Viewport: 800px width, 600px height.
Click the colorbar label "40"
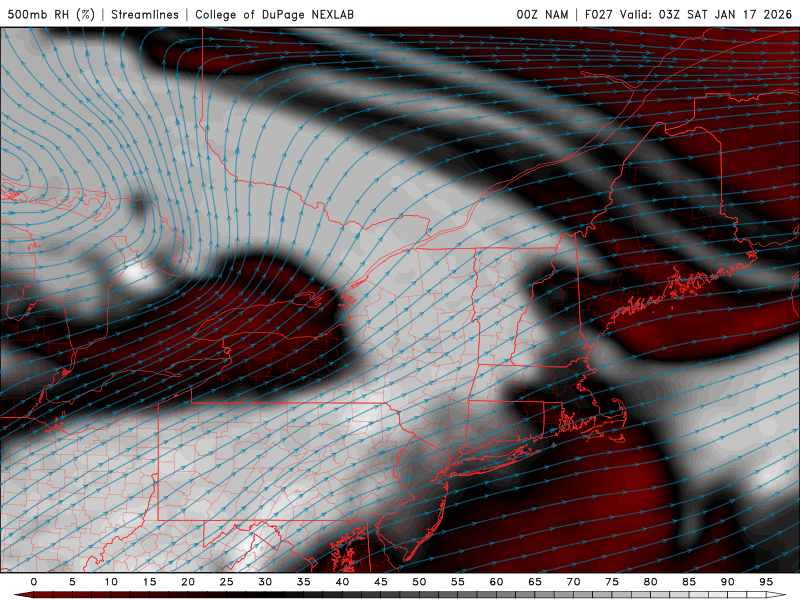click(x=342, y=582)
